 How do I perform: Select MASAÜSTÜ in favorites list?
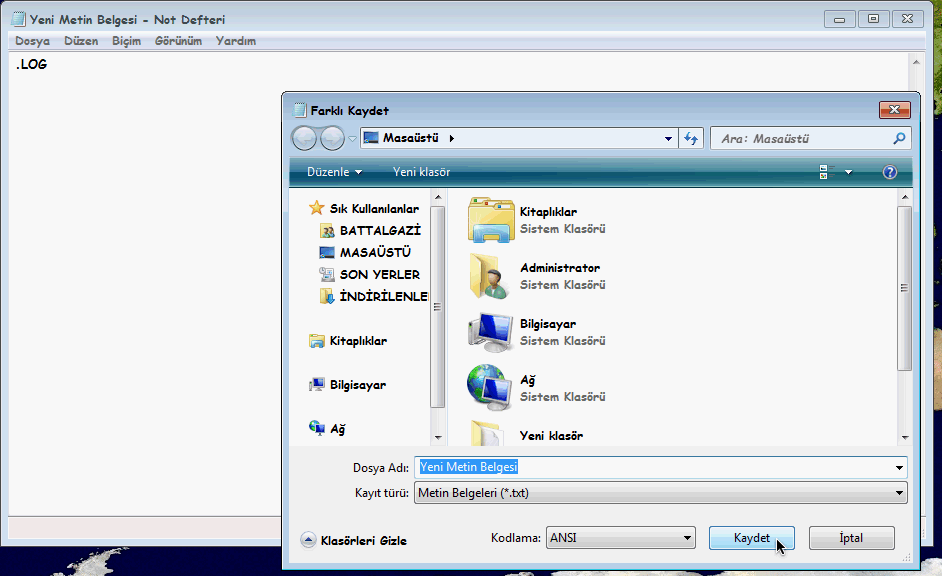click(x=375, y=252)
